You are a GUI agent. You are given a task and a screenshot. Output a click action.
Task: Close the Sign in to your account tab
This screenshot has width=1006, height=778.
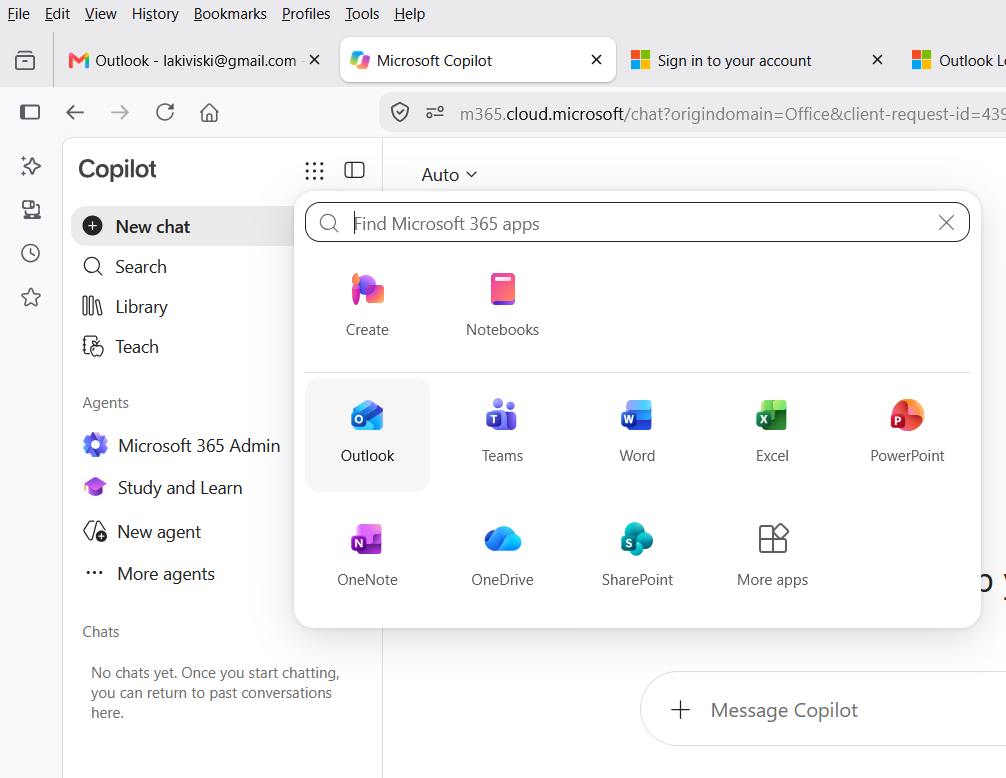click(877, 60)
